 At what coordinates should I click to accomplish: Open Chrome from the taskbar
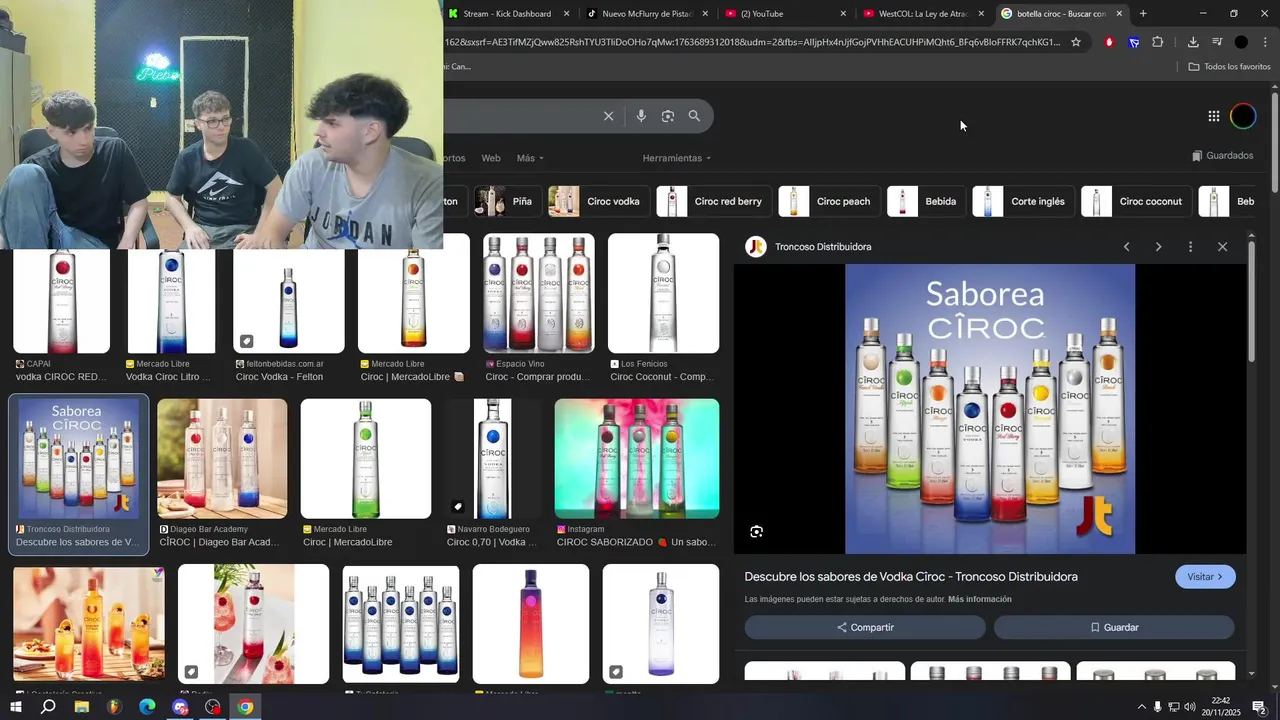coord(246,707)
